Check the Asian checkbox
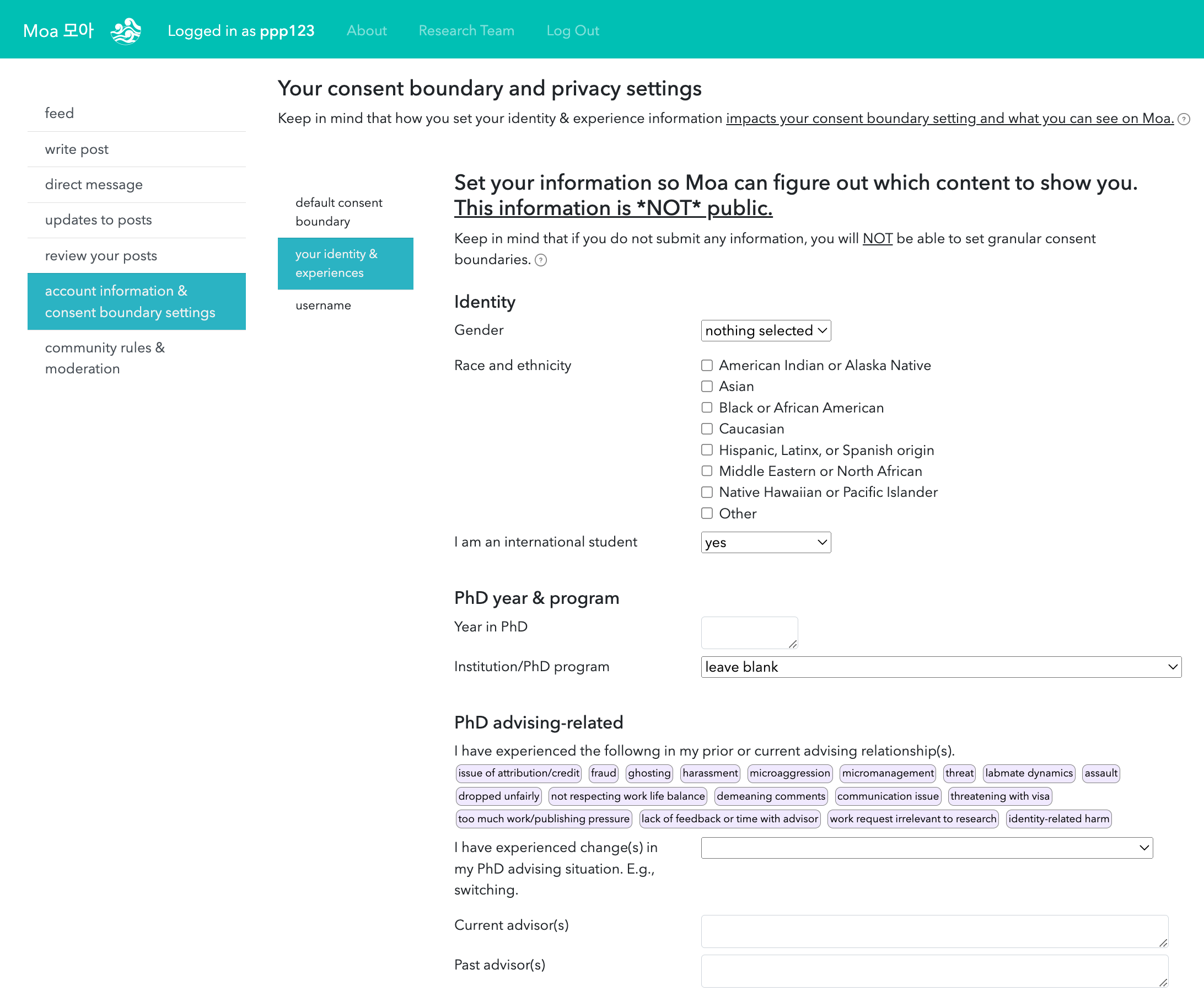This screenshot has height=996, width=1204. pyautogui.click(x=707, y=387)
